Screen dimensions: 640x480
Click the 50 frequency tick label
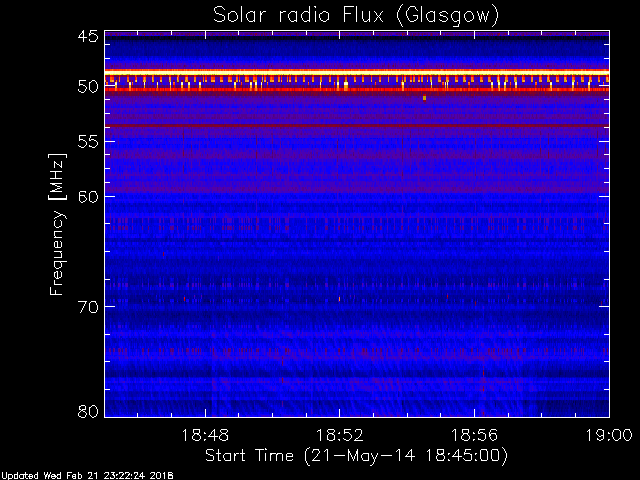(x=88, y=87)
